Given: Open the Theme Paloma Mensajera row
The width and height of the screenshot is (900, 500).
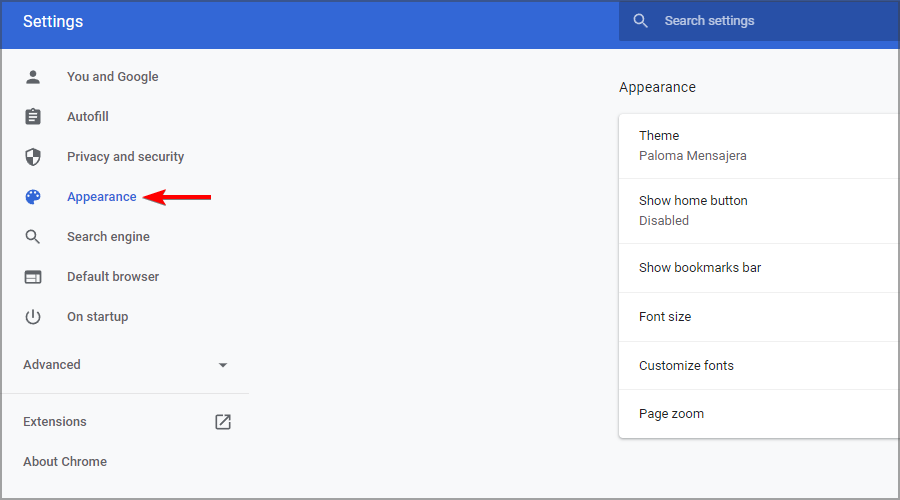Looking at the screenshot, I should (759, 146).
